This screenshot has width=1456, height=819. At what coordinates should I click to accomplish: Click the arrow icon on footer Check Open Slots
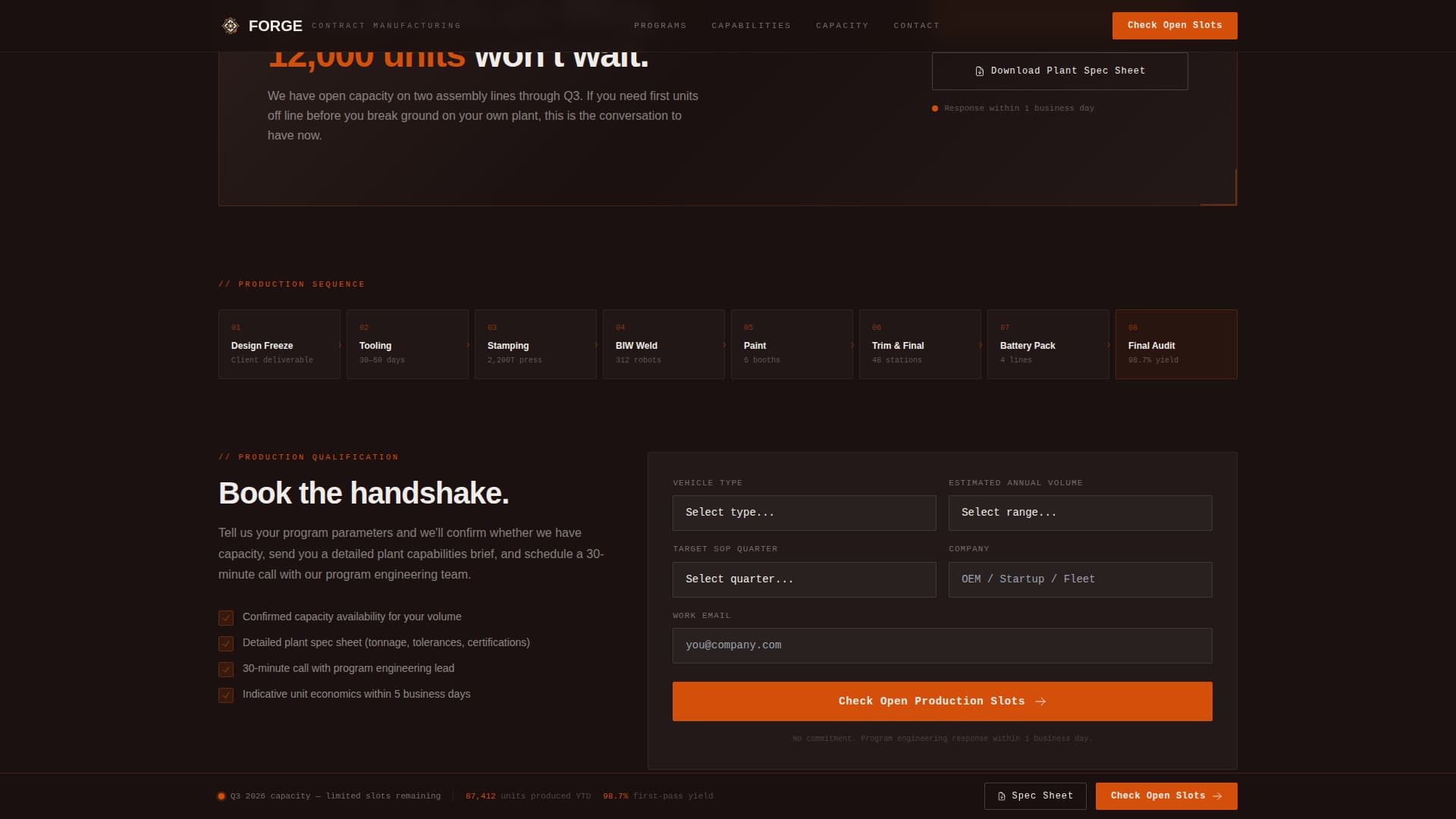click(x=1218, y=796)
